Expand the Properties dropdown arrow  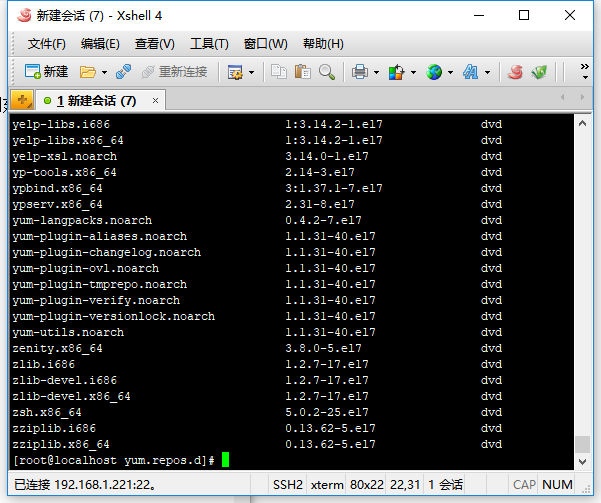251,72
